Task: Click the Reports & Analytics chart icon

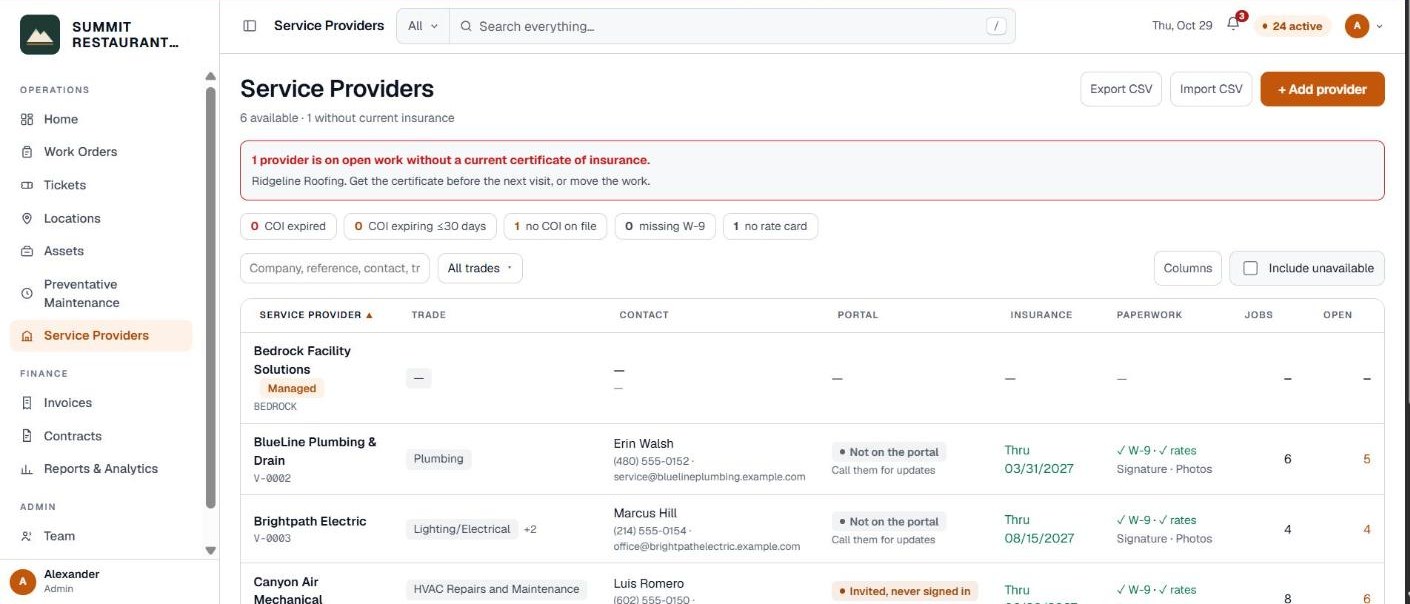Action: pos(27,469)
